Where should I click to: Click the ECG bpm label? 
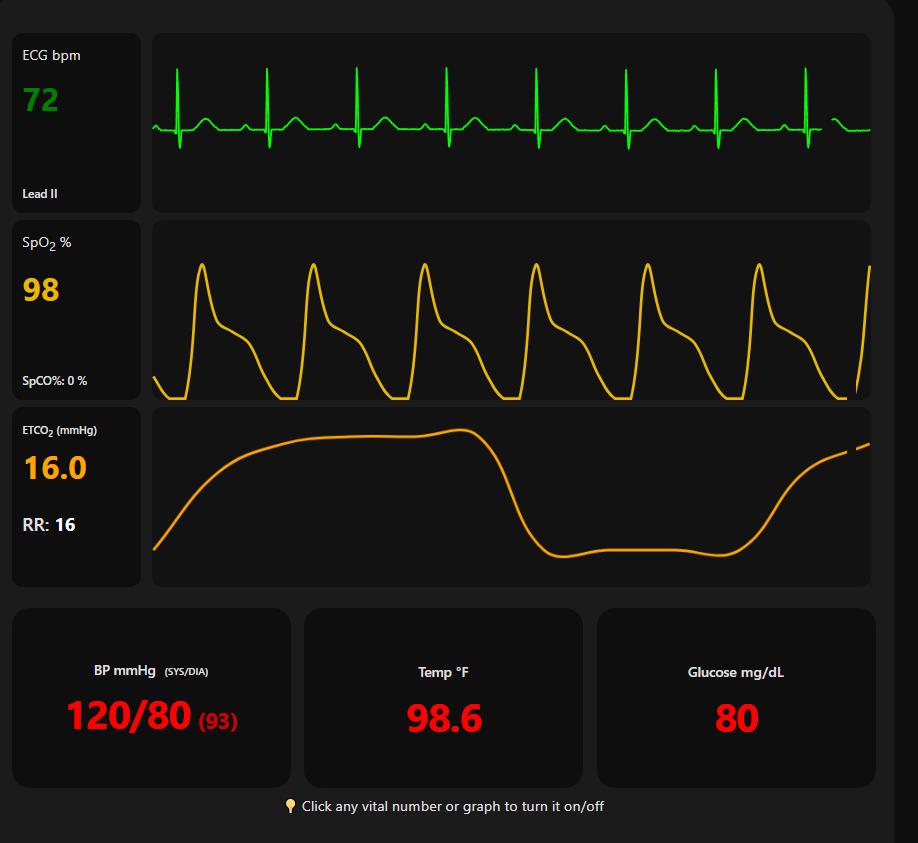tap(52, 56)
